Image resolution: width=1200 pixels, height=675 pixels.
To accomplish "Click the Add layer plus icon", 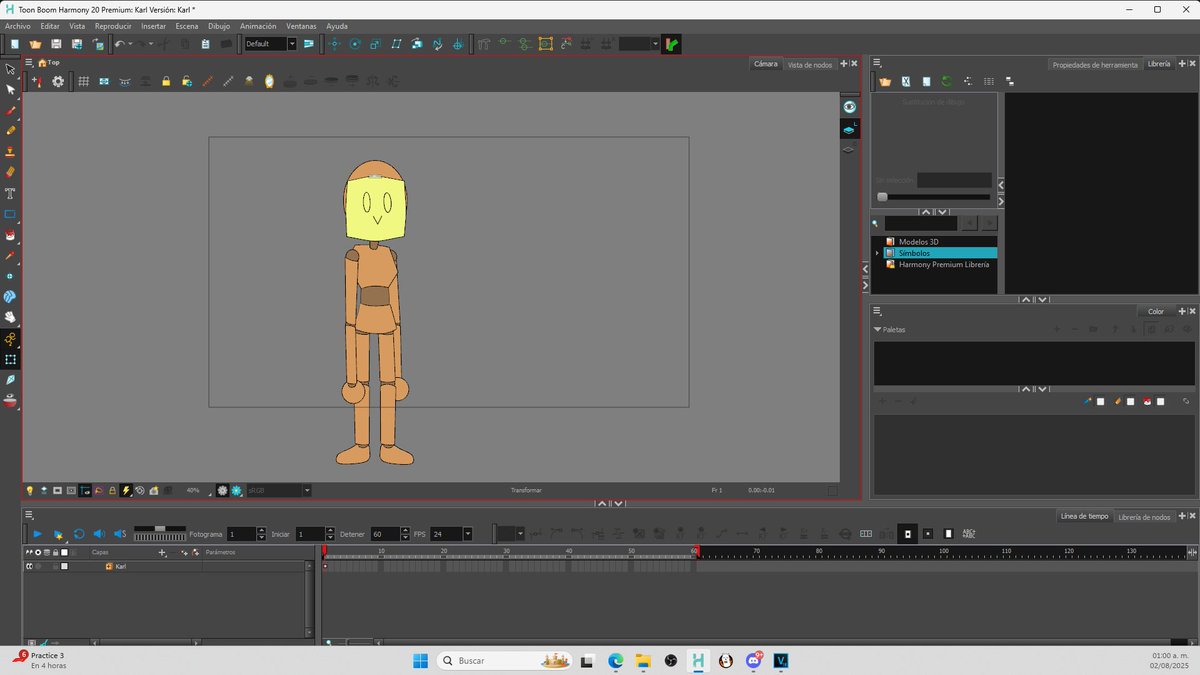I will [x=162, y=552].
